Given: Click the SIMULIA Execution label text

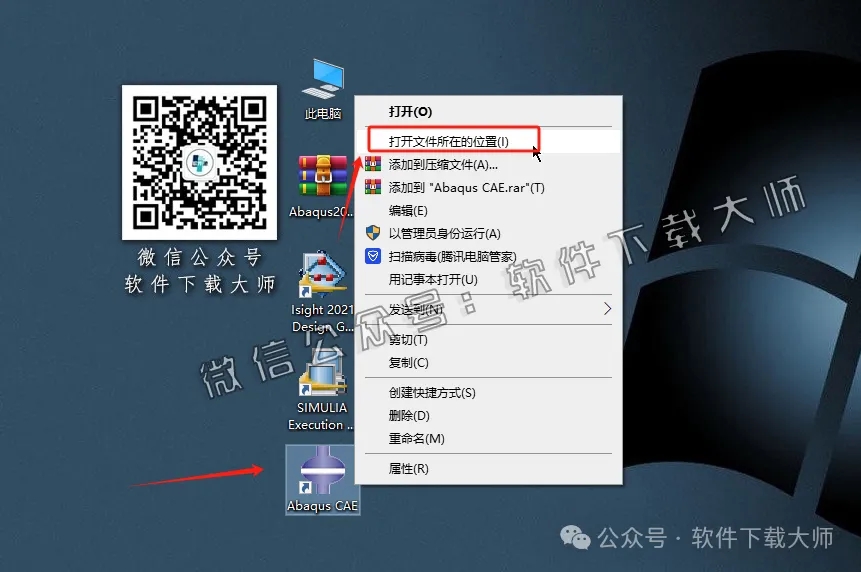Looking at the screenshot, I should 321,416.
